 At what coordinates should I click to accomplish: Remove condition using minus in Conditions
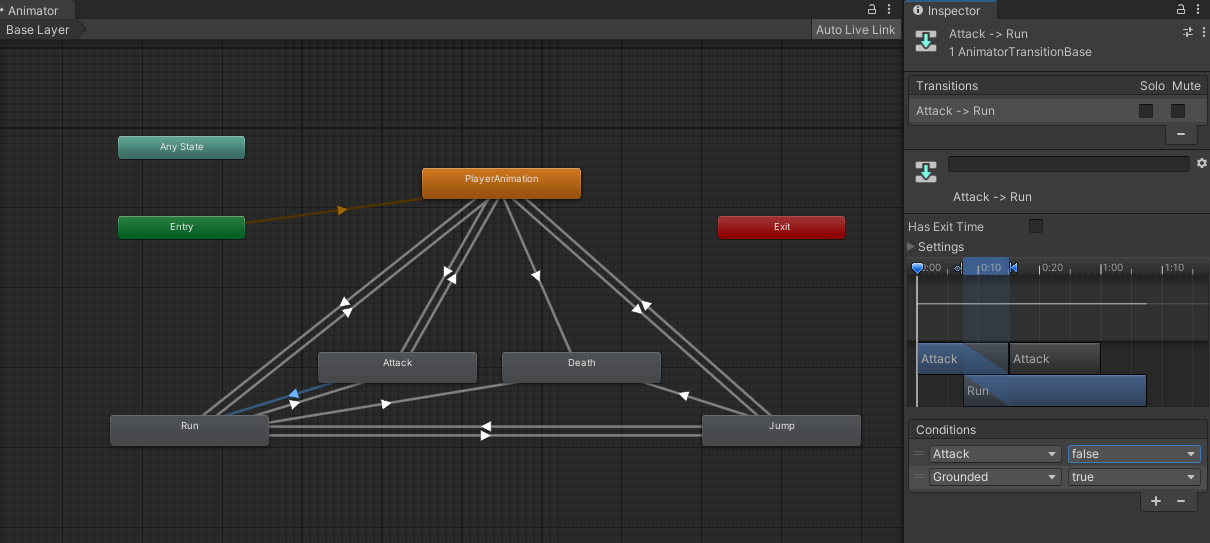point(1180,501)
